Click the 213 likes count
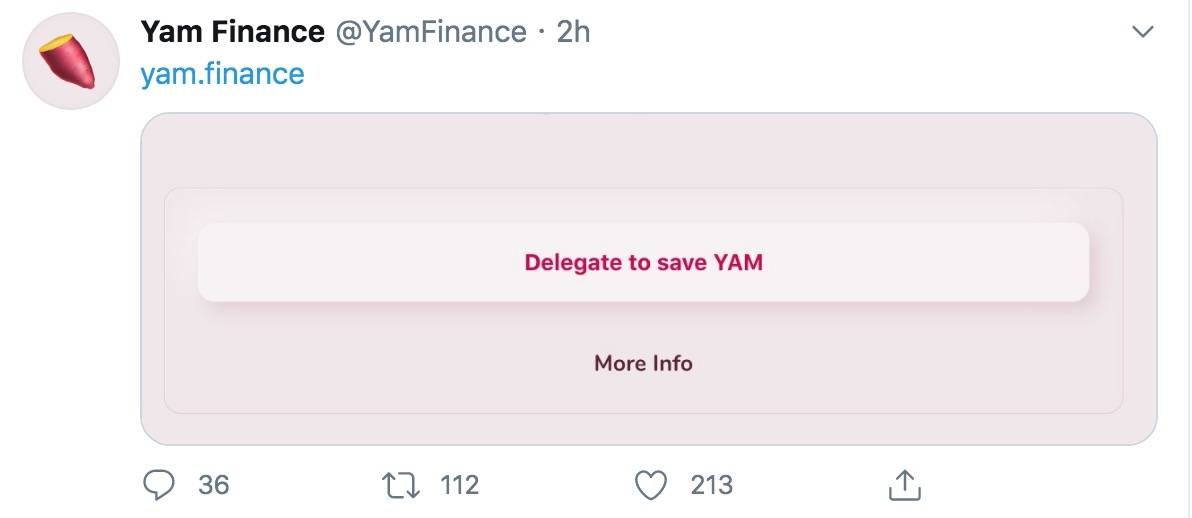The image size is (1192, 518). coord(712,485)
